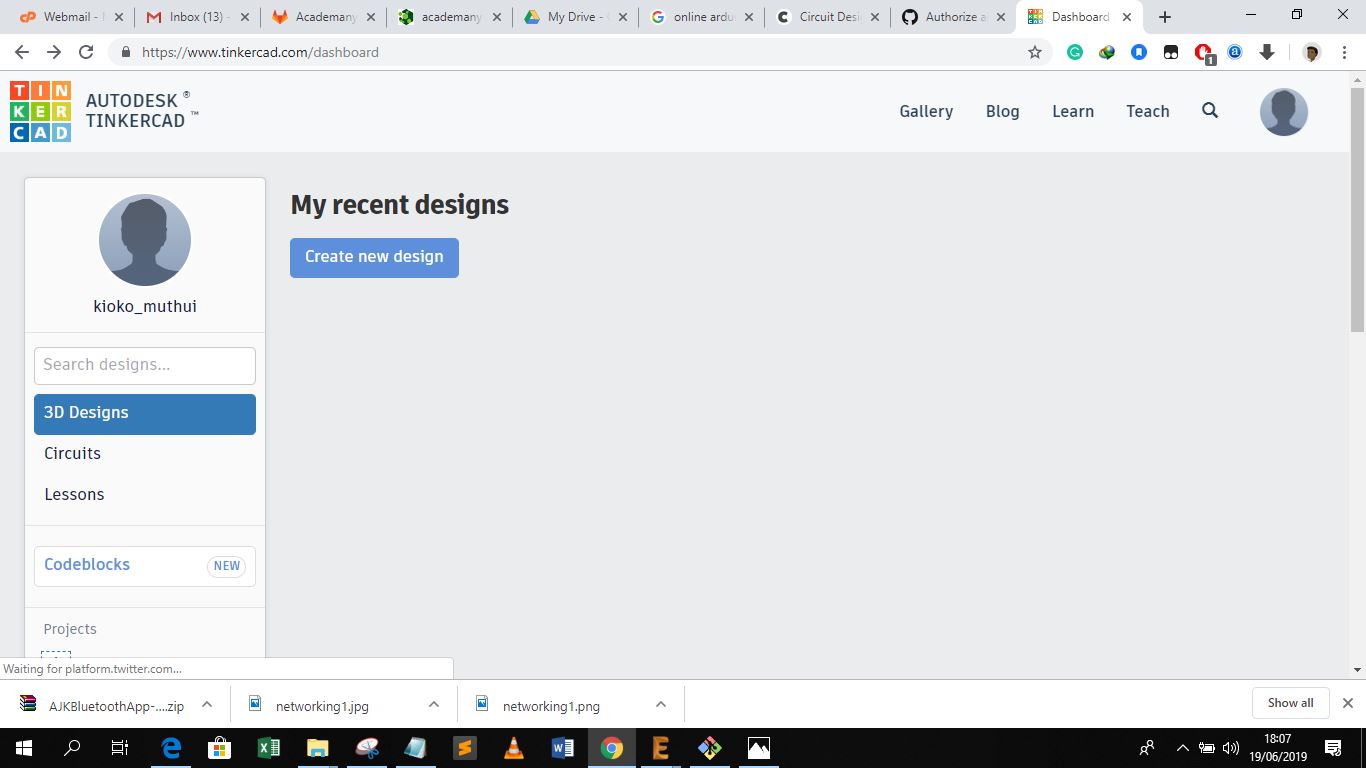Open a new browser tab
The height and width of the screenshot is (768, 1366).
(x=1165, y=17)
